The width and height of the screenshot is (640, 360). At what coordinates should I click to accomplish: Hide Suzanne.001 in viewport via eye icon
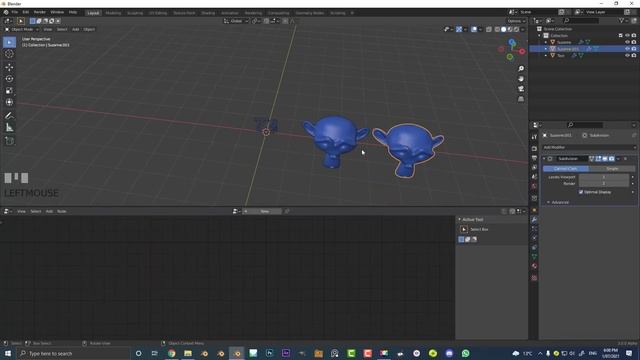(627, 49)
